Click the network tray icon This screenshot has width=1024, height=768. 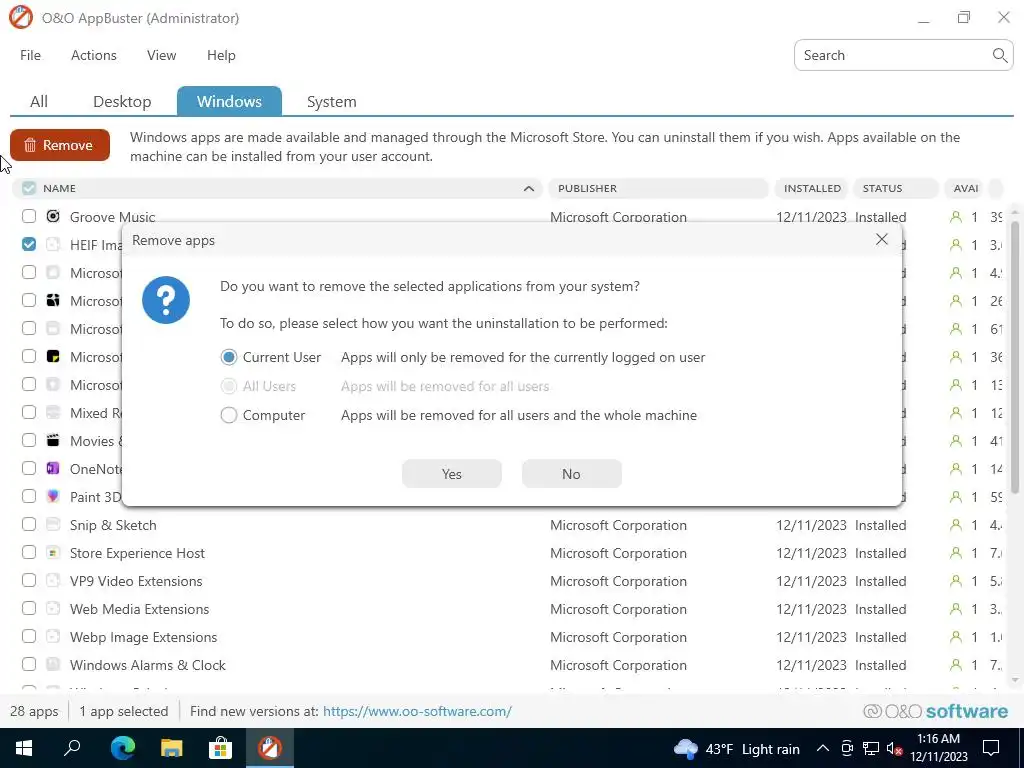pyautogui.click(x=871, y=749)
